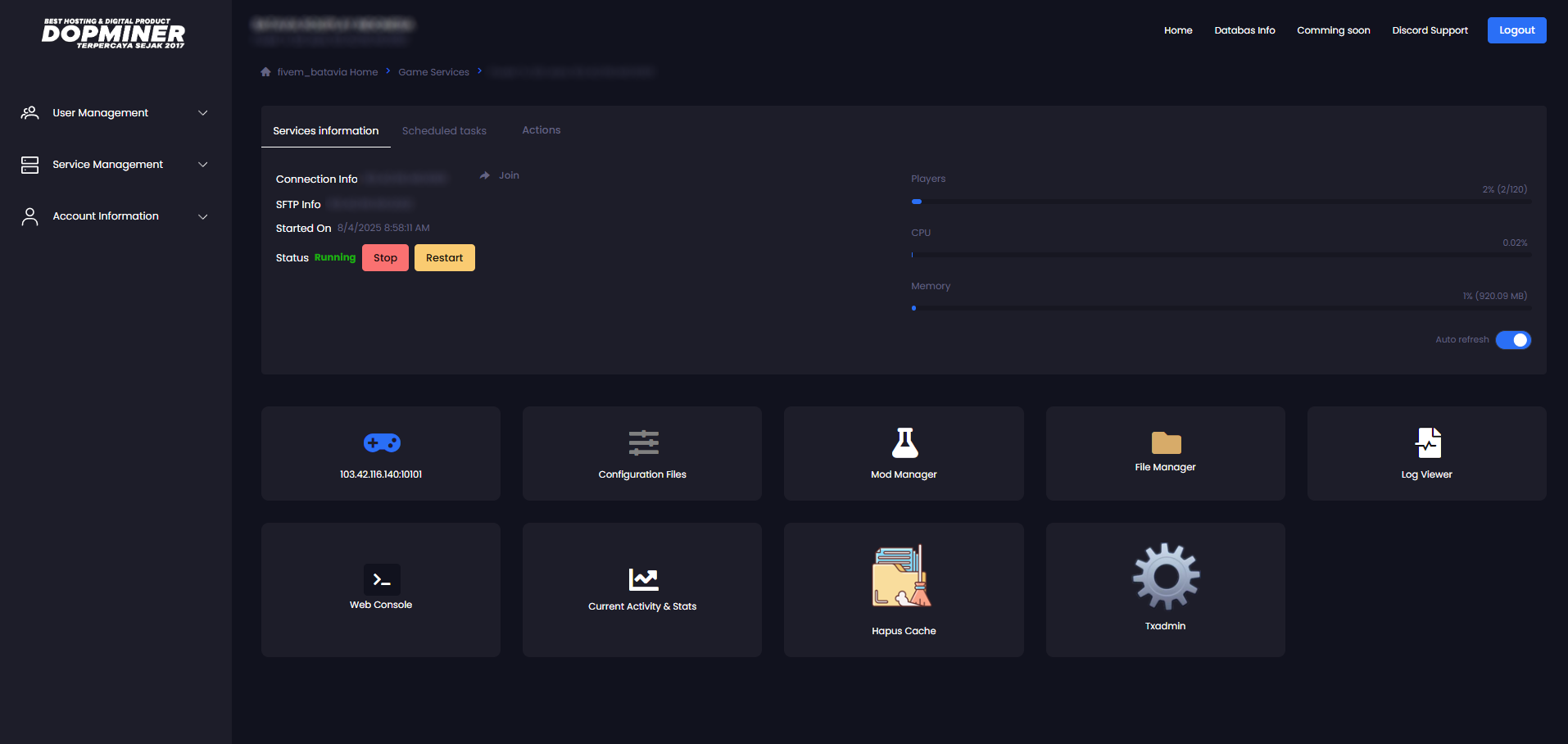Open Current Activity & Stats chart icon
Image resolution: width=1568 pixels, height=744 pixels.
click(x=643, y=579)
